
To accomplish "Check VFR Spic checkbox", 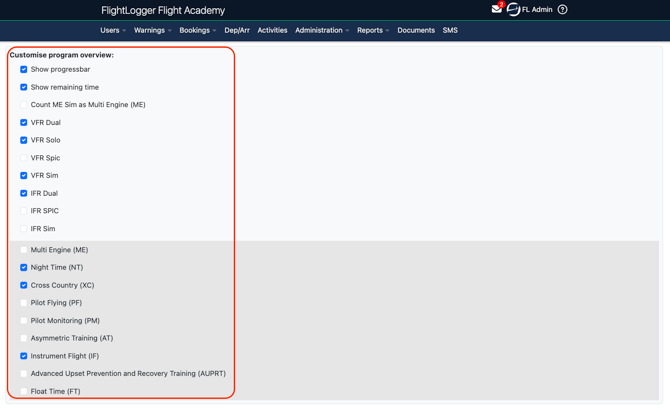I will tap(24, 158).
